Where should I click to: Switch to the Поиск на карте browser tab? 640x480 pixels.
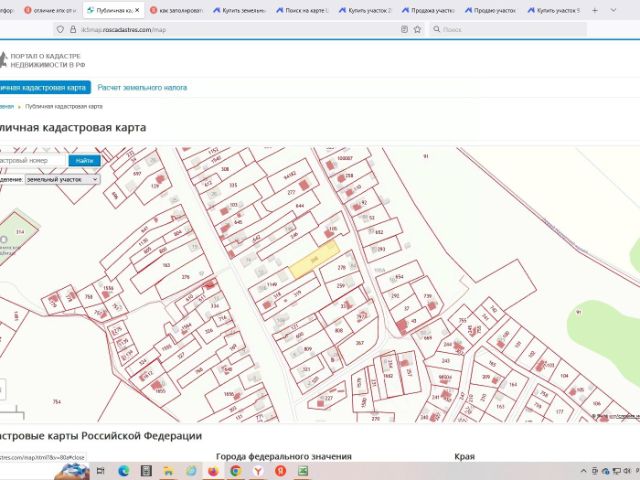[x=302, y=10]
